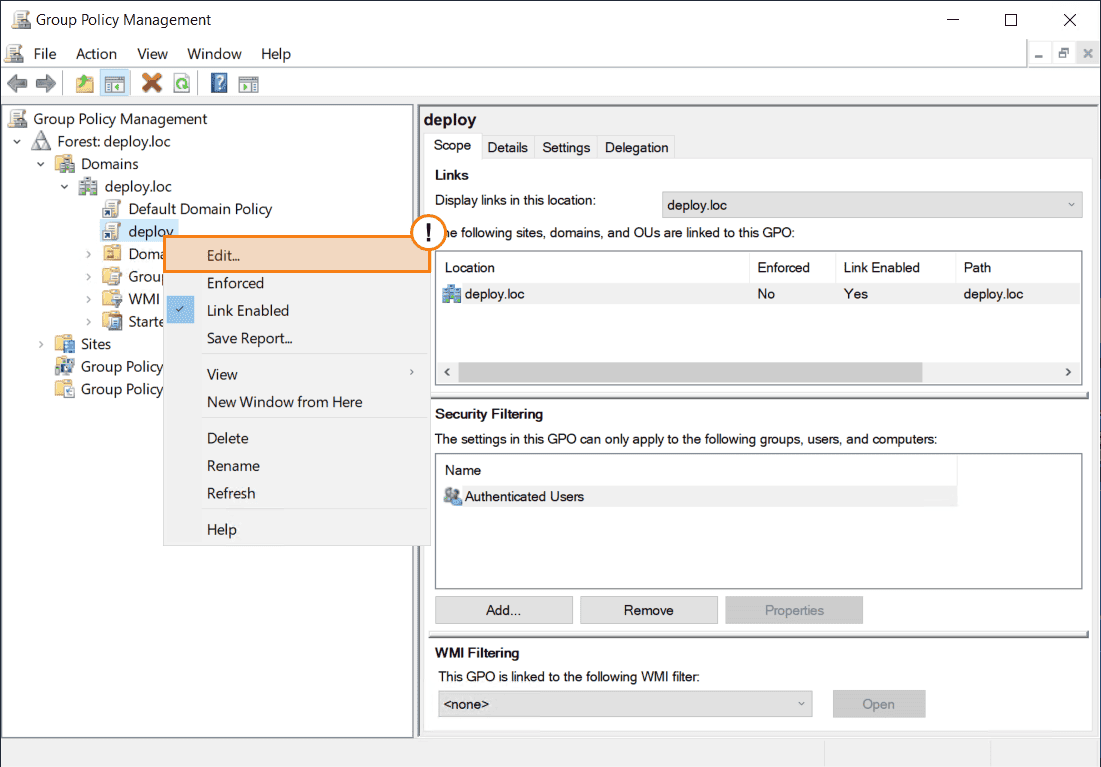Click the Open button for WMI filter
The image size is (1101, 767).
click(x=878, y=704)
